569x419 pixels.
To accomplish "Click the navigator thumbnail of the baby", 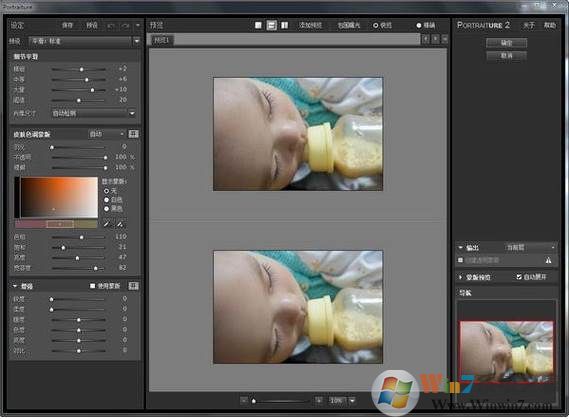I will point(507,352).
